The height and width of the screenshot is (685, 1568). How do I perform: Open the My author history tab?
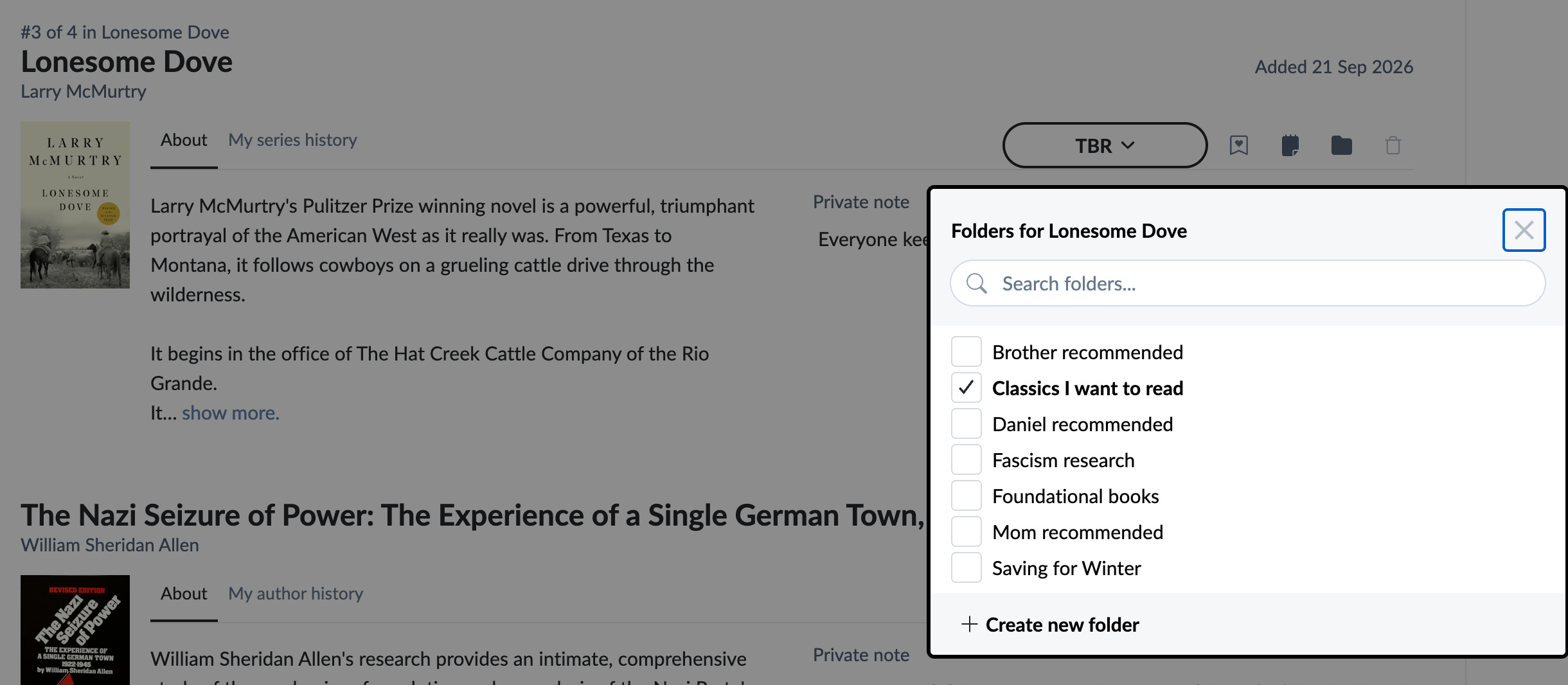click(296, 594)
